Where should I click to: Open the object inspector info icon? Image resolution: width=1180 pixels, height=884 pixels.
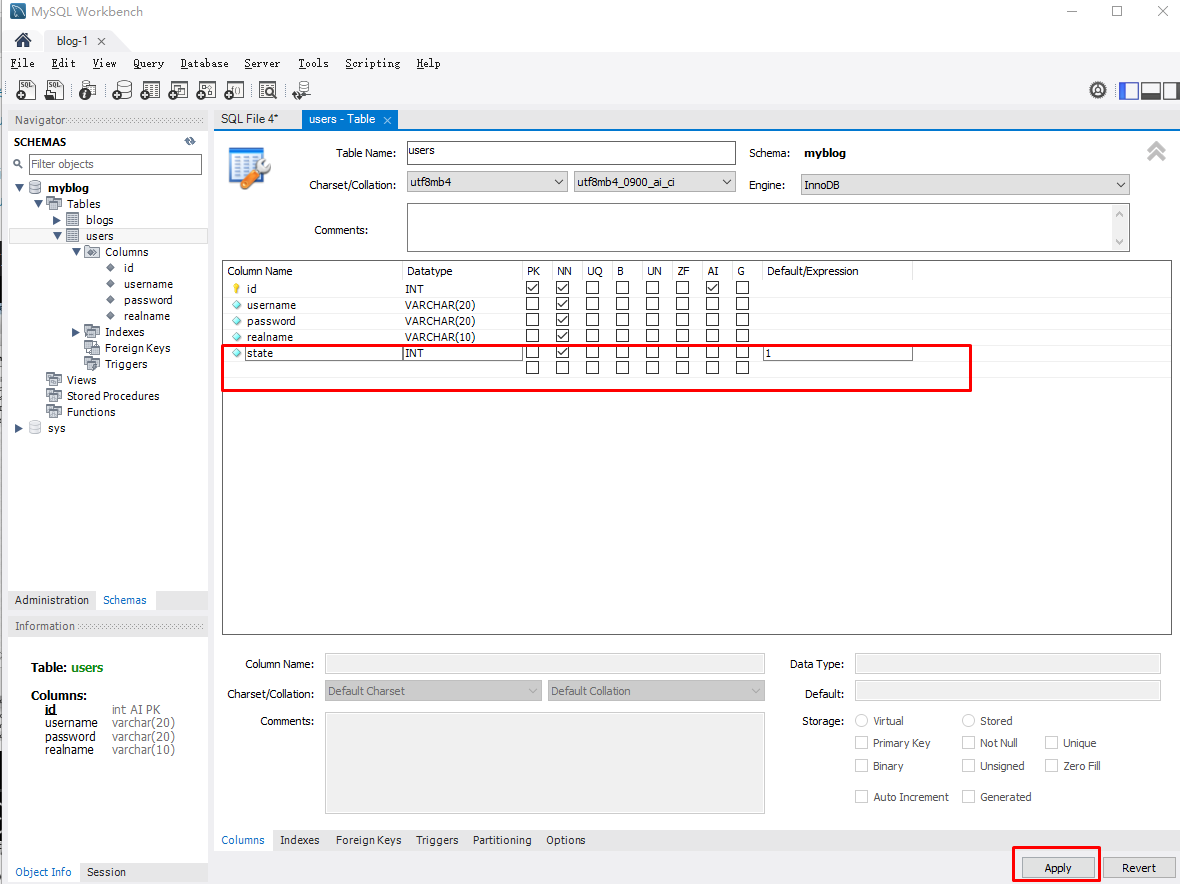(87, 90)
